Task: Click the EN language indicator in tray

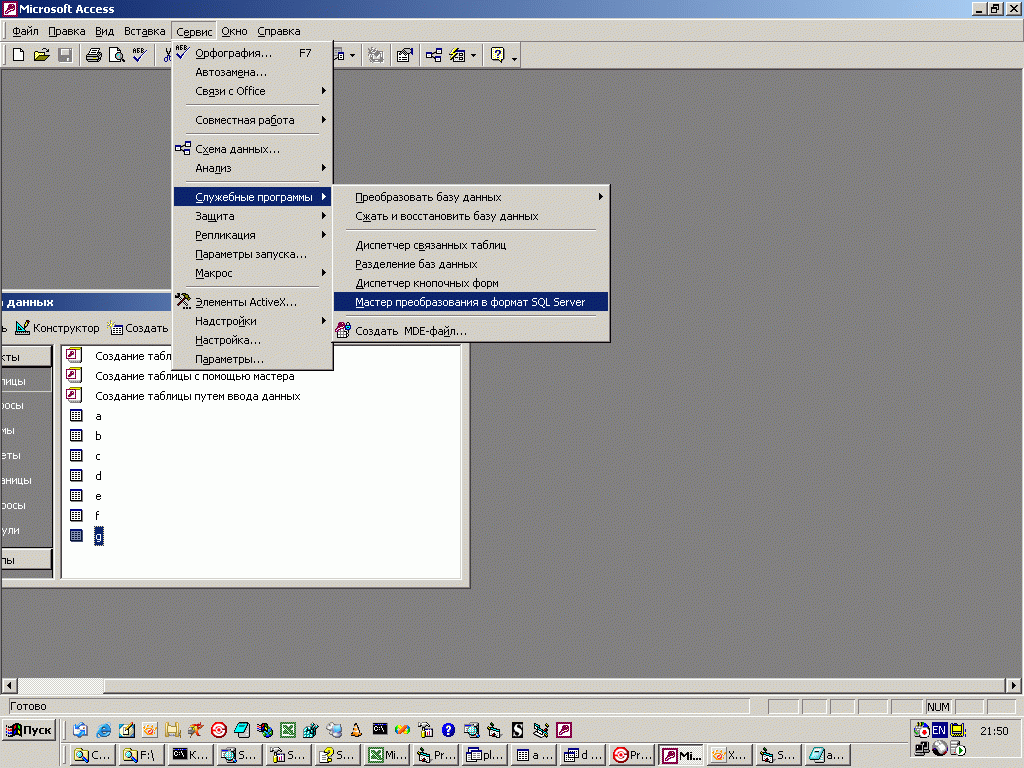Action: 939,730
